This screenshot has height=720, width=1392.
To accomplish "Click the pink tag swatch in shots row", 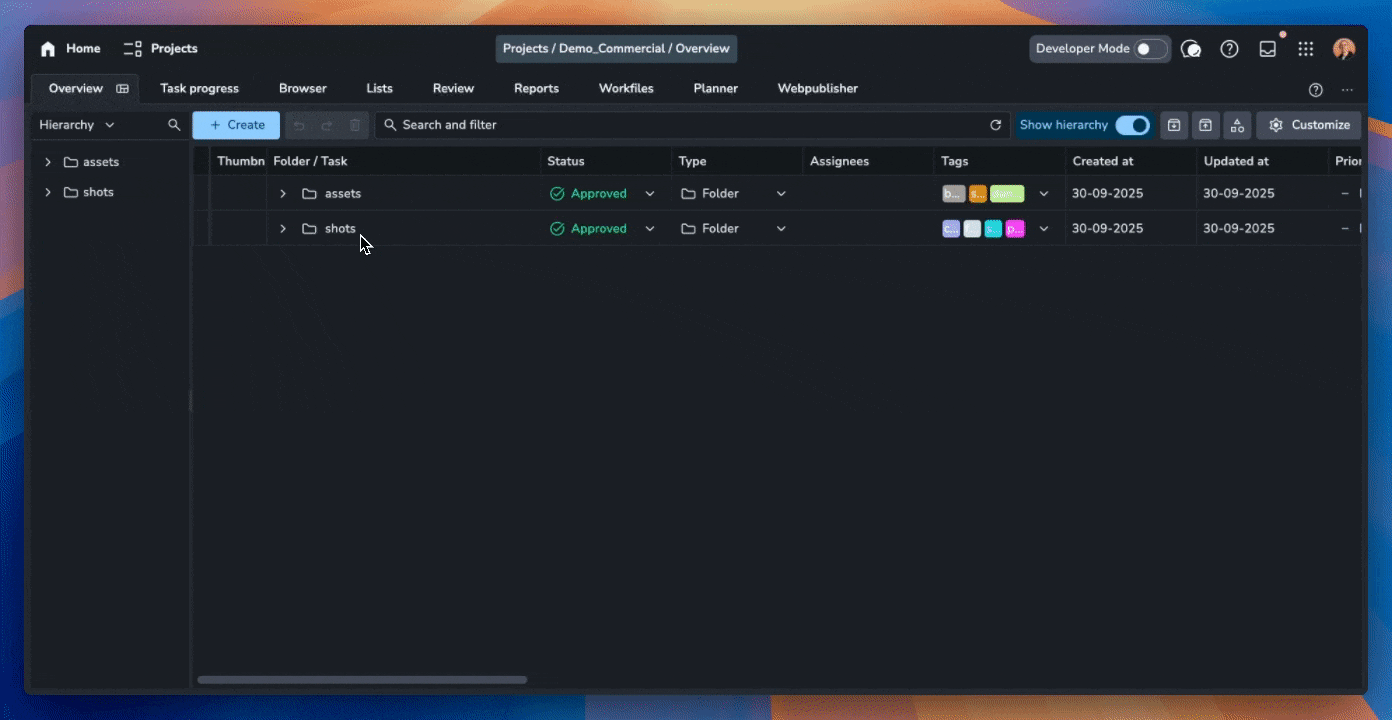I will pyautogui.click(x=1014, y=229).
